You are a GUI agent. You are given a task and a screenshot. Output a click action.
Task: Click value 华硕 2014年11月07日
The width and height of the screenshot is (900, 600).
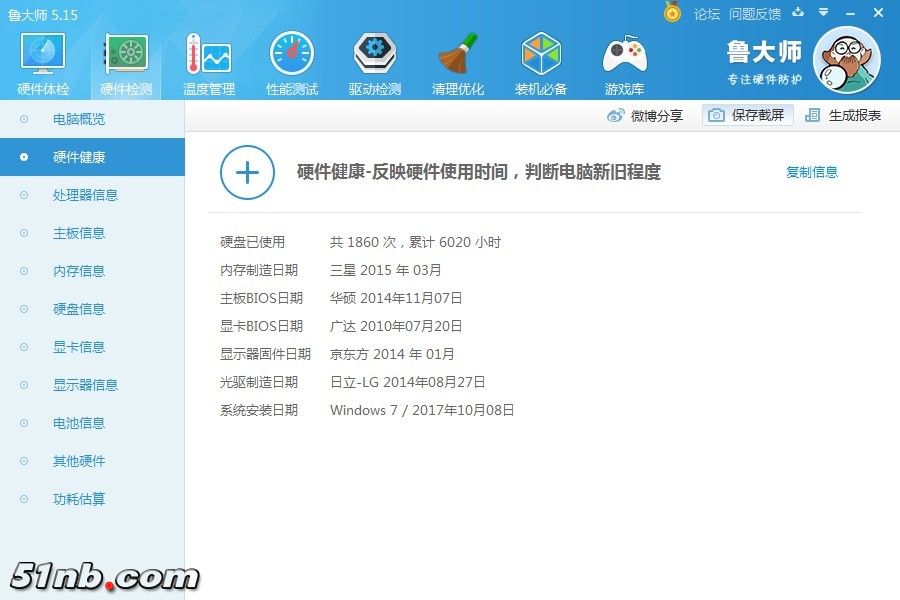pos(395,298)
